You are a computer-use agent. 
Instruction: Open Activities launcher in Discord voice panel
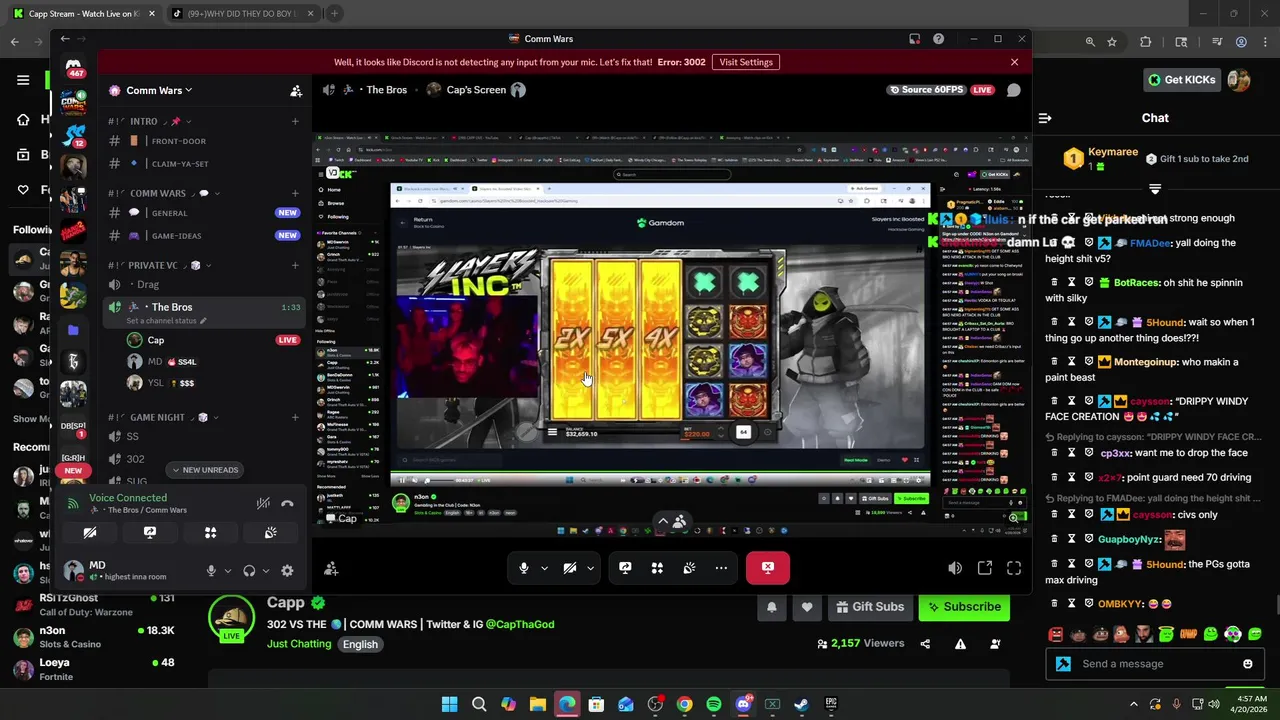210,533
